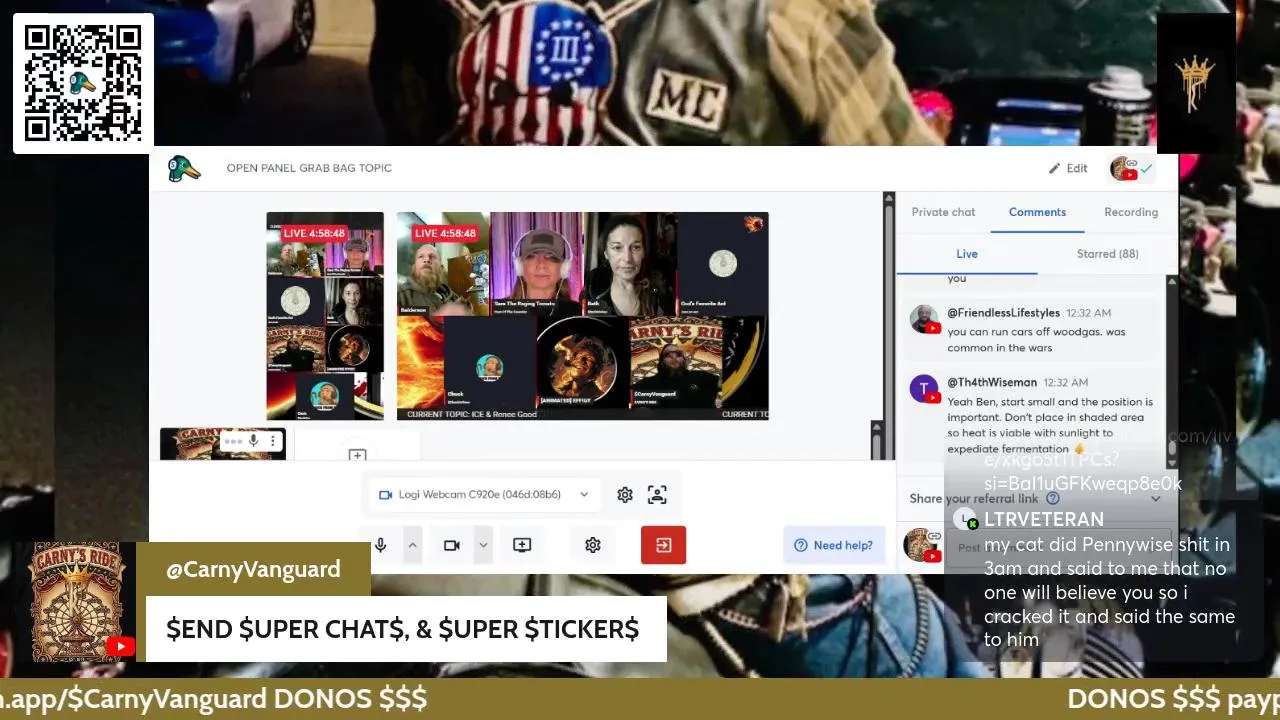Click the small live preview on the left
Image resolution: width=1280 pixels, height=720 pixels.
point(325,316)
